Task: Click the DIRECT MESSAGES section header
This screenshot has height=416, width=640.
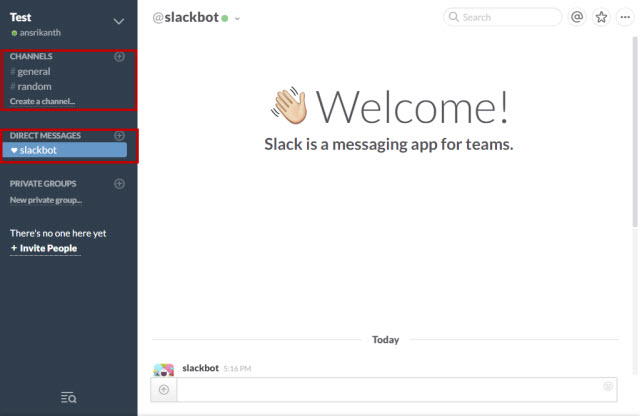Action: tap(45, 136)
